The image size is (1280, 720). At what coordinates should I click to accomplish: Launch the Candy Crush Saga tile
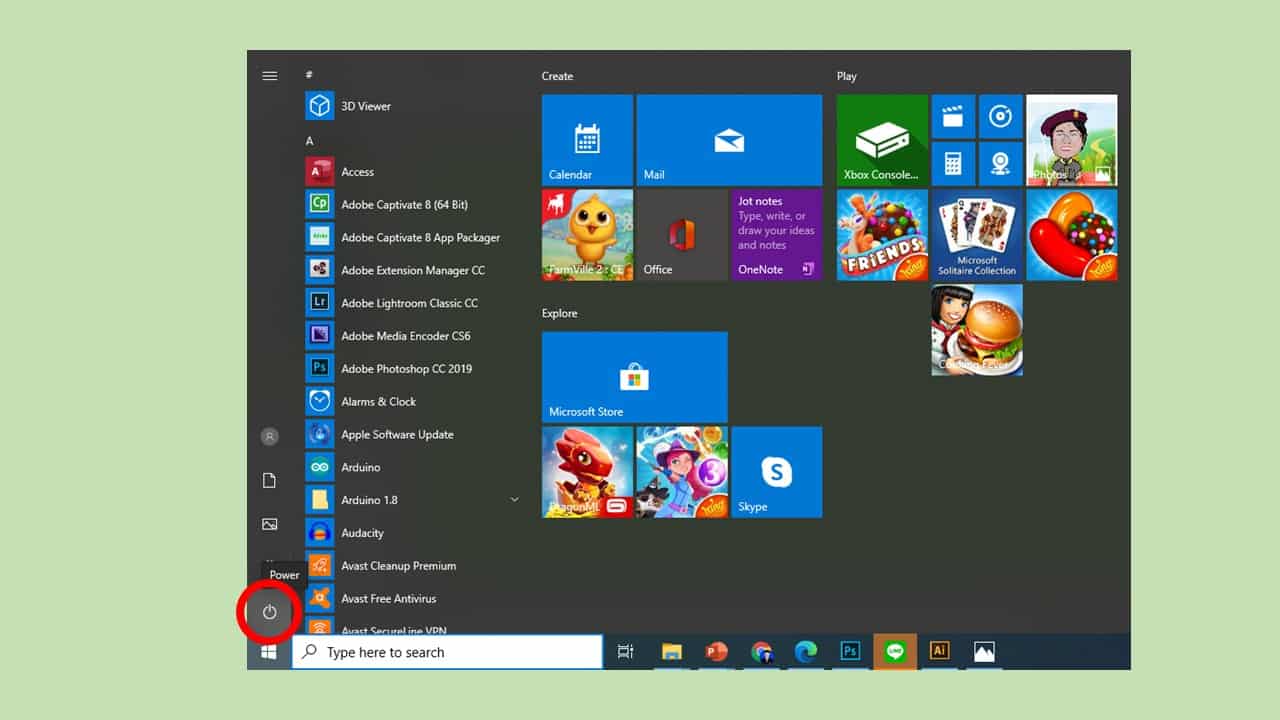[x=1072, y=235]
